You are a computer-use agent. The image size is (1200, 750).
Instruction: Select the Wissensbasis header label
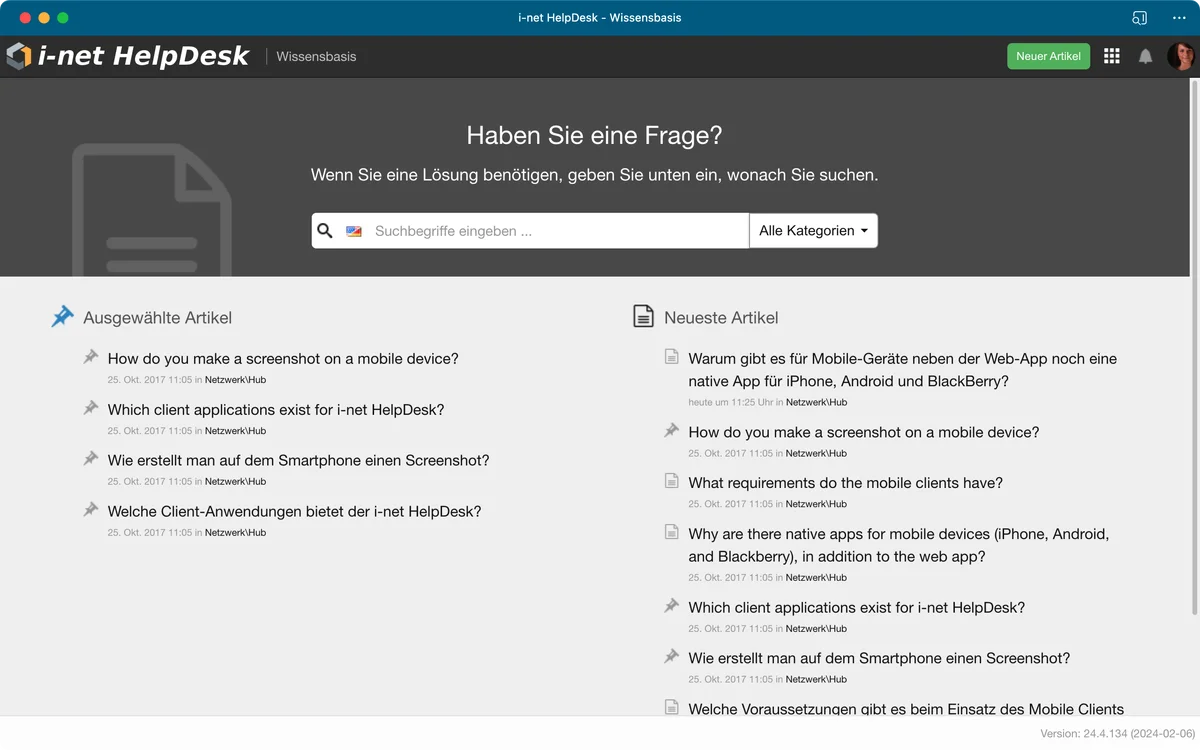coord(316,57)
